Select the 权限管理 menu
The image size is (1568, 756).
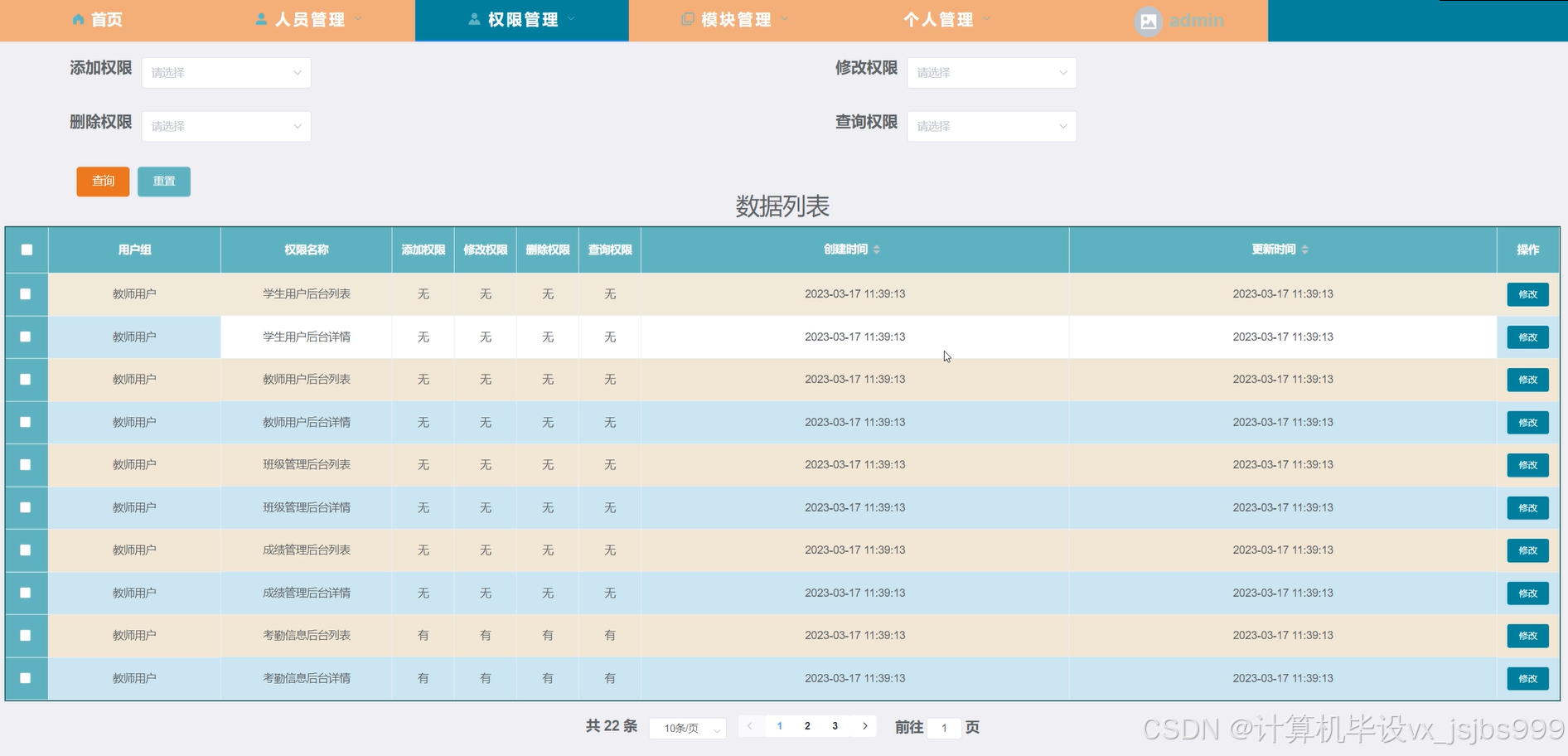tap(522, 20)
